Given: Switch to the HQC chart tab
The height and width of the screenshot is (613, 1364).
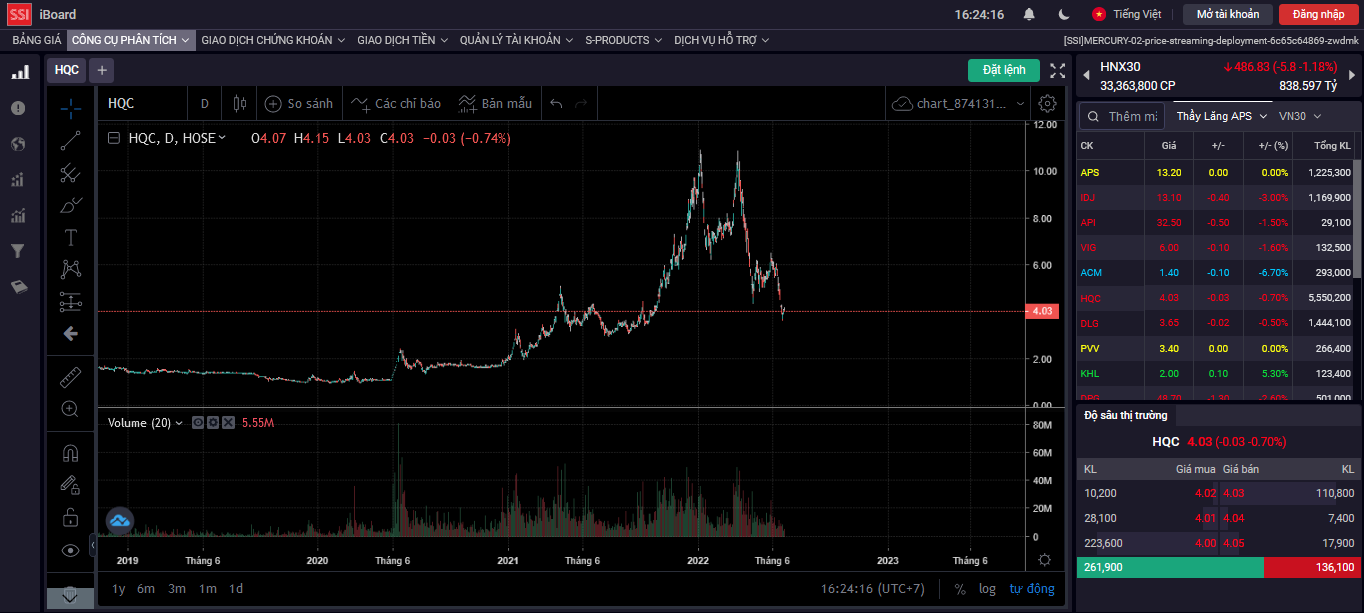Looking at the screenshot, I should coord(67,70).
